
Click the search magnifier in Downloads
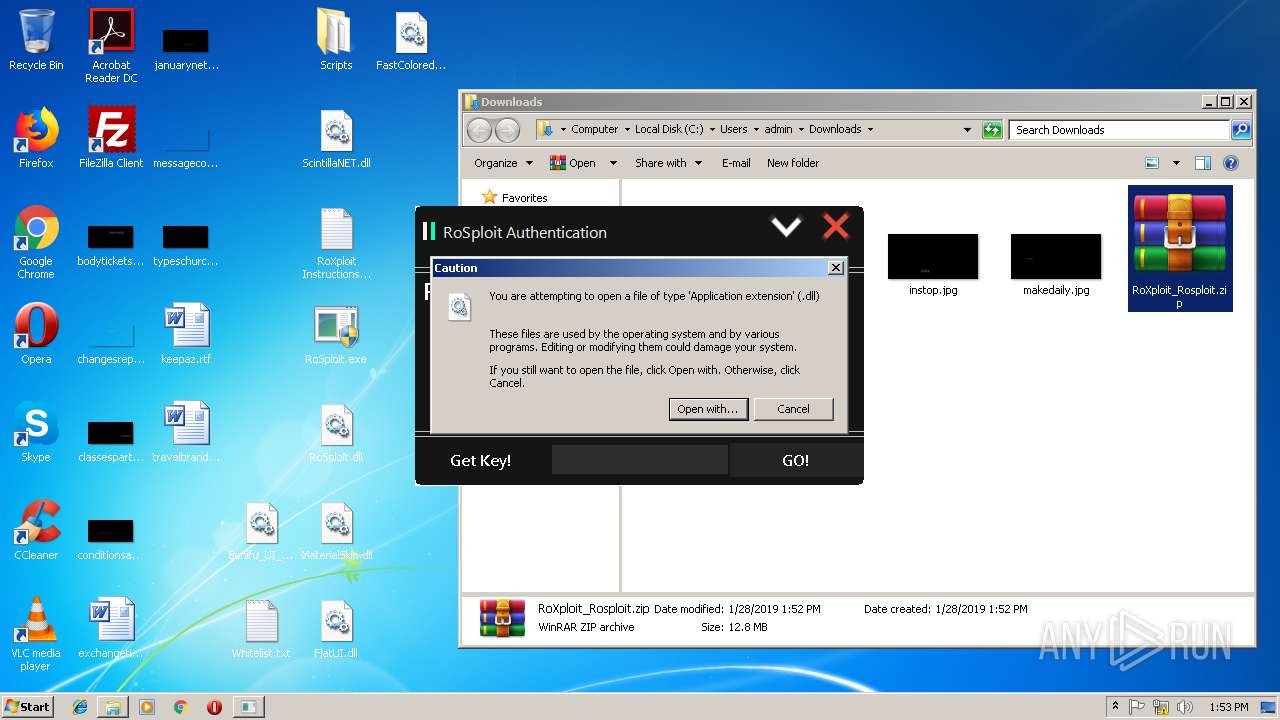point(1240,129)
